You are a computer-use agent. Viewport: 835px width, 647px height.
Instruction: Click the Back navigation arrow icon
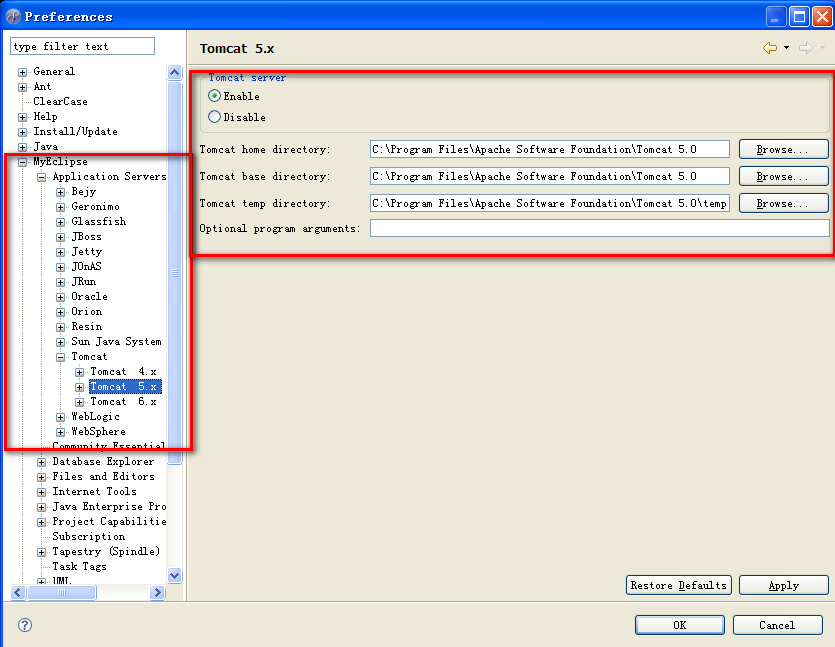tap(770, 48)
